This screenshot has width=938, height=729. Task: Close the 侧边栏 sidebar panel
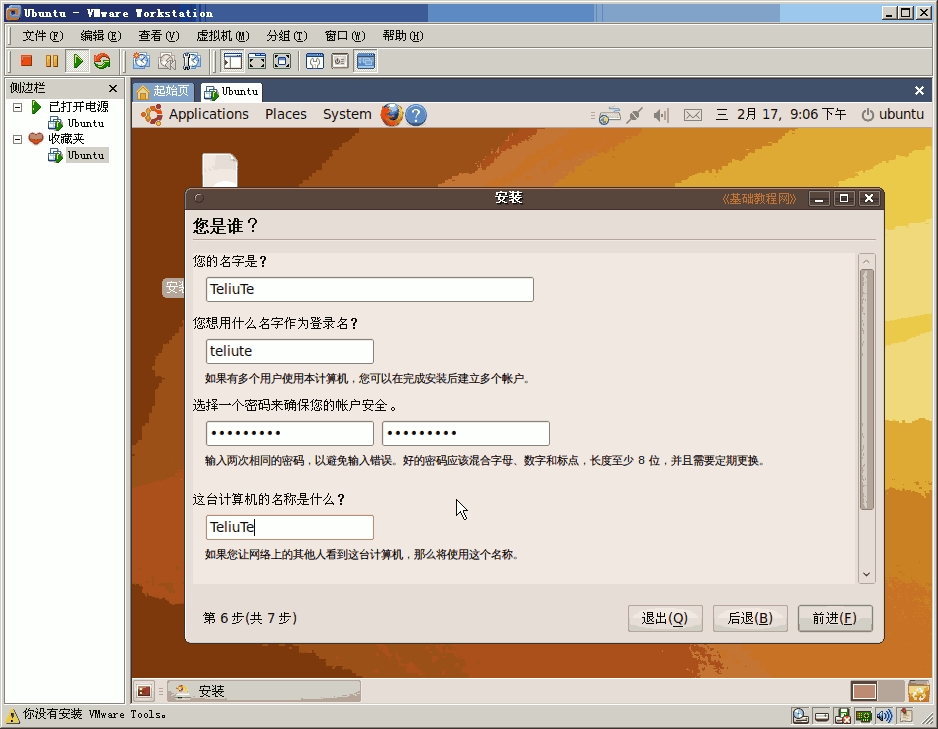pos(113,89)
